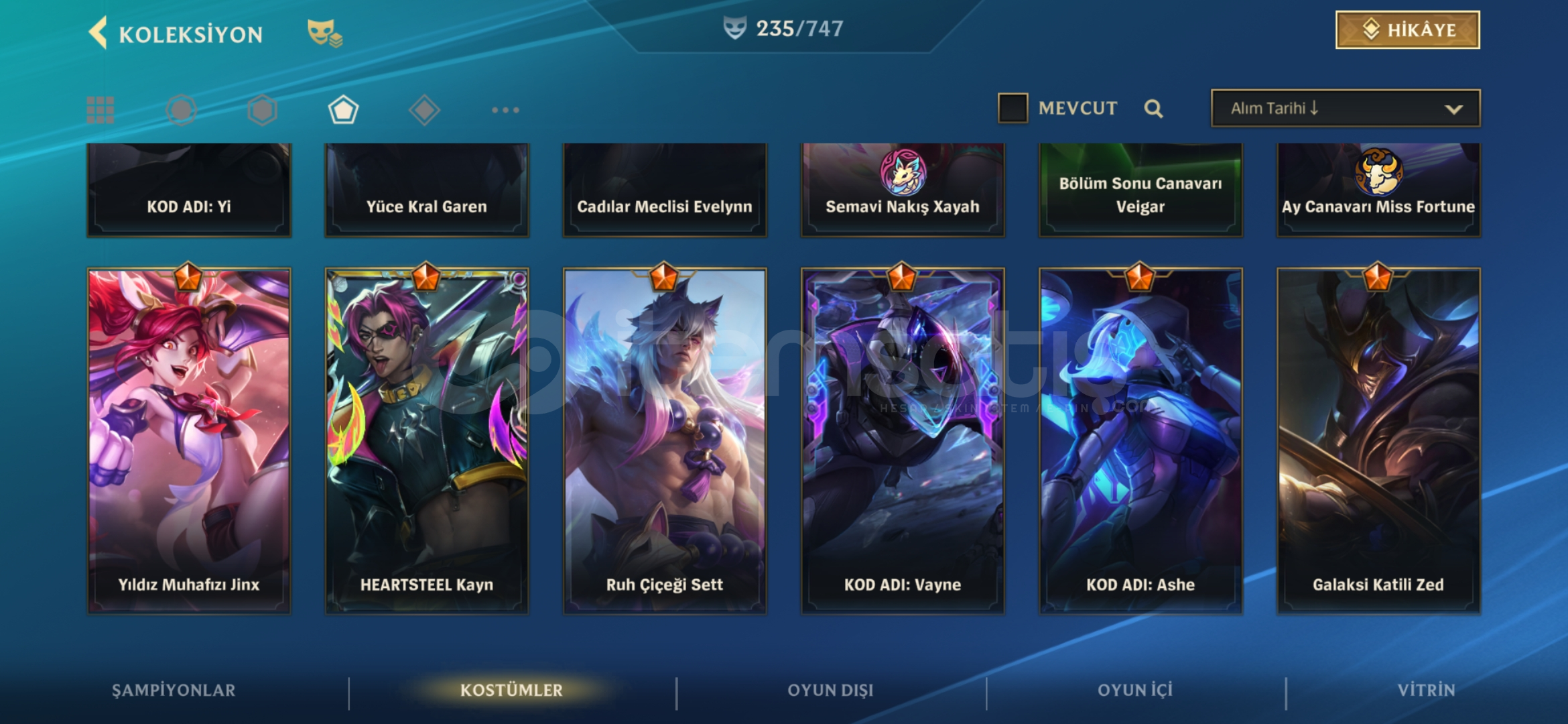Open the theater masks coins icon

[x=324, y=33]
